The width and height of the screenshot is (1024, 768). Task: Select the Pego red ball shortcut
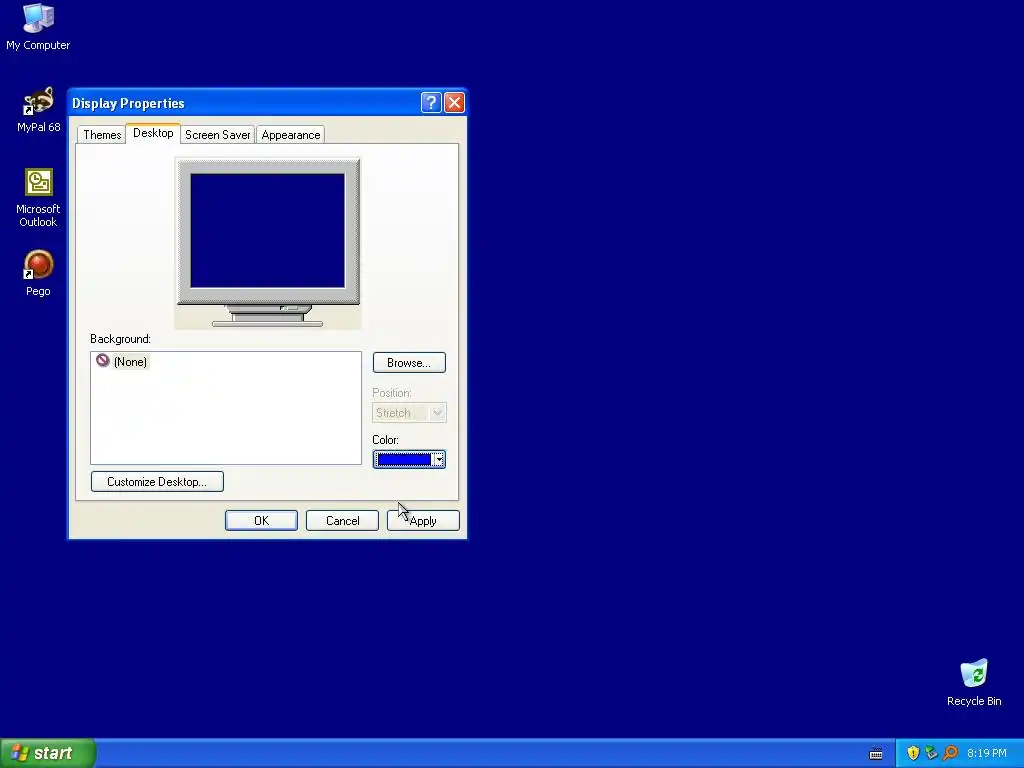click(38, 273)
